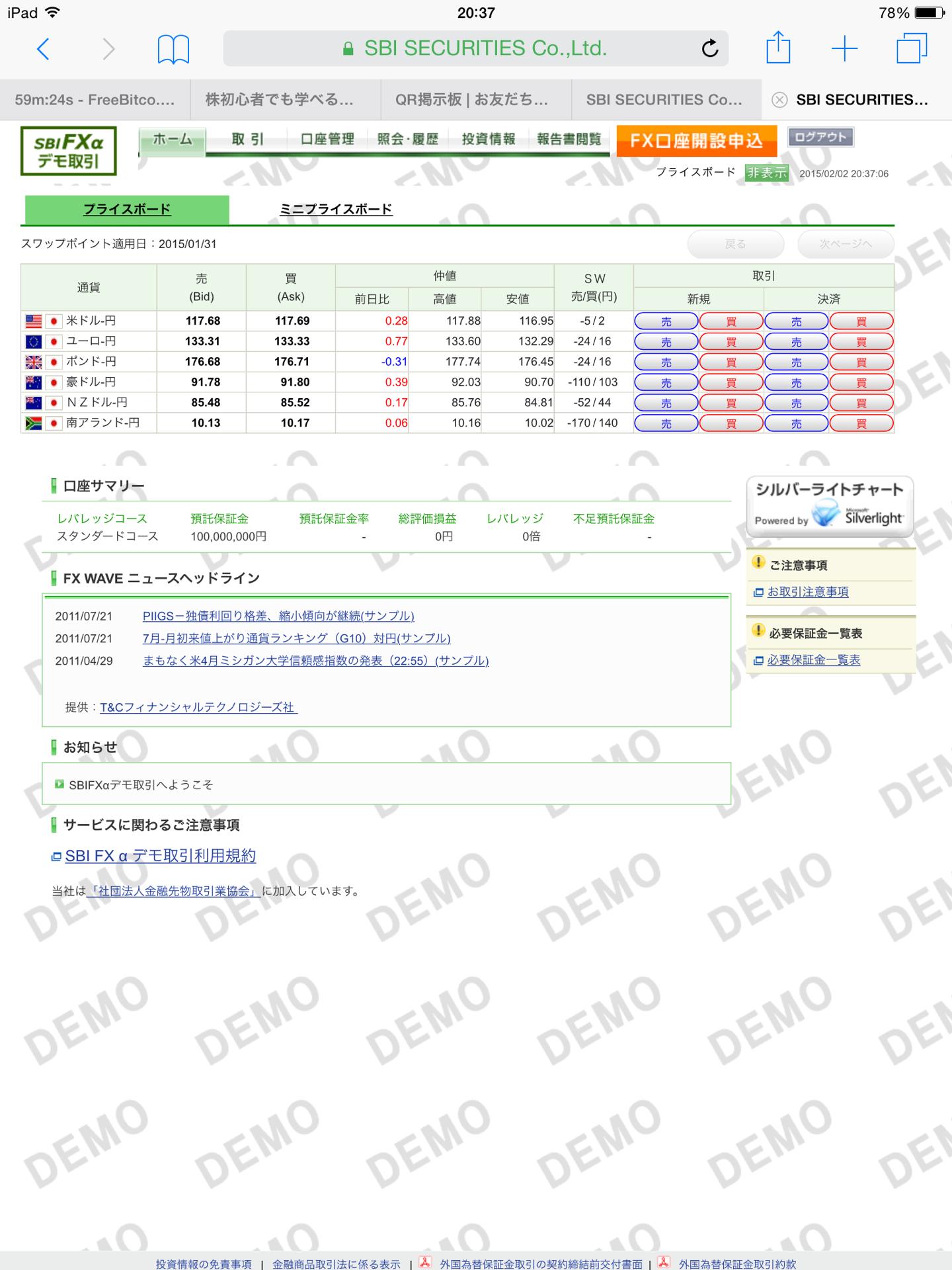Open the Safari share sheet icon
Screen dimensions: 952x1270
coord(778,48)
